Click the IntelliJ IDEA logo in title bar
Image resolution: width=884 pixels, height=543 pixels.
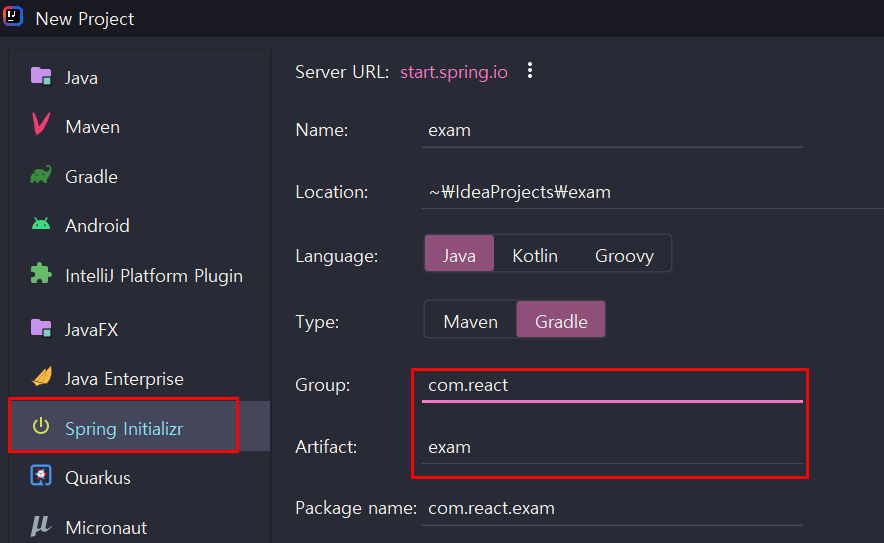(x=12, y=16)
